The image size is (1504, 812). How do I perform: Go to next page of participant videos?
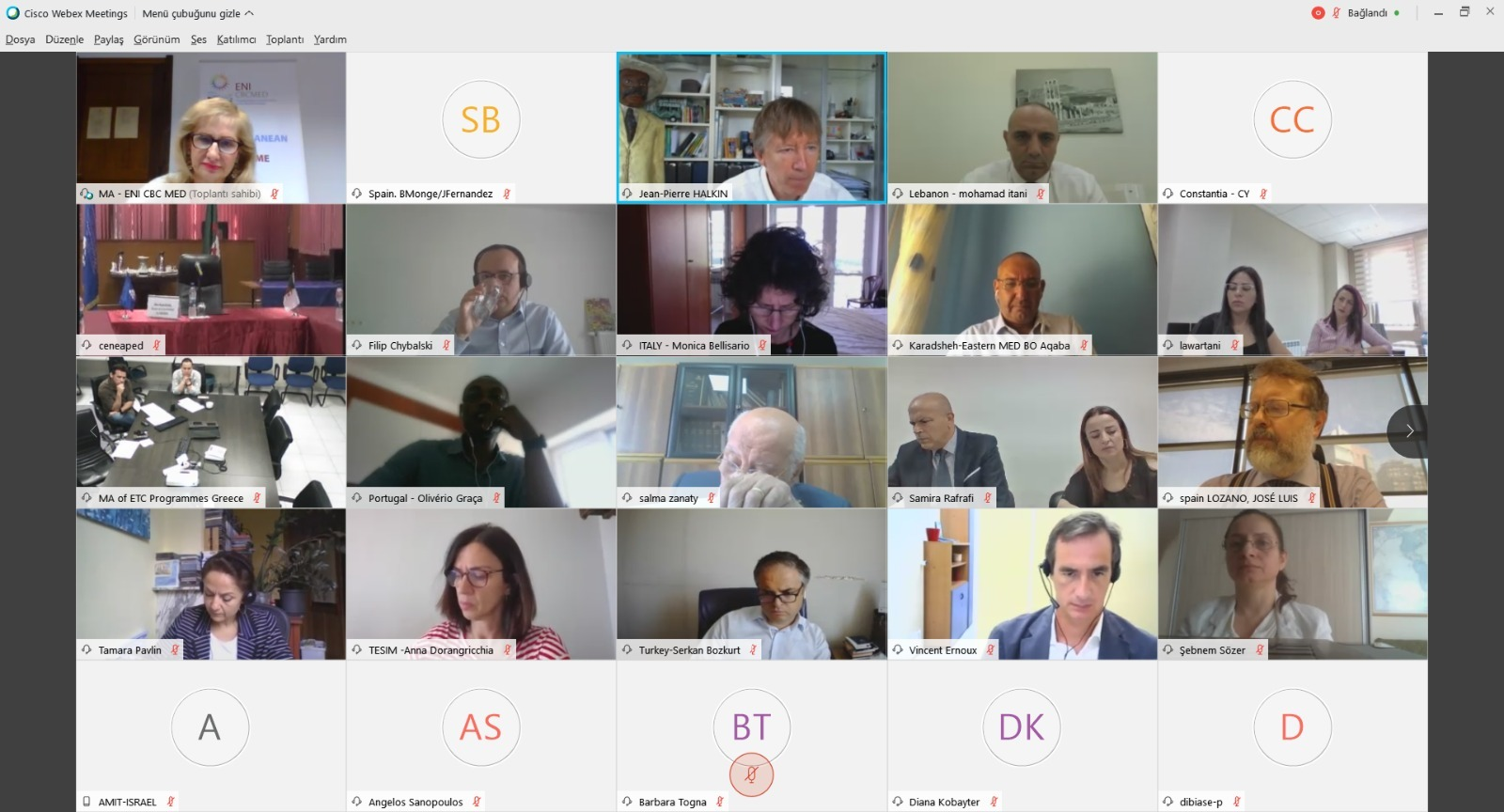1408,431
